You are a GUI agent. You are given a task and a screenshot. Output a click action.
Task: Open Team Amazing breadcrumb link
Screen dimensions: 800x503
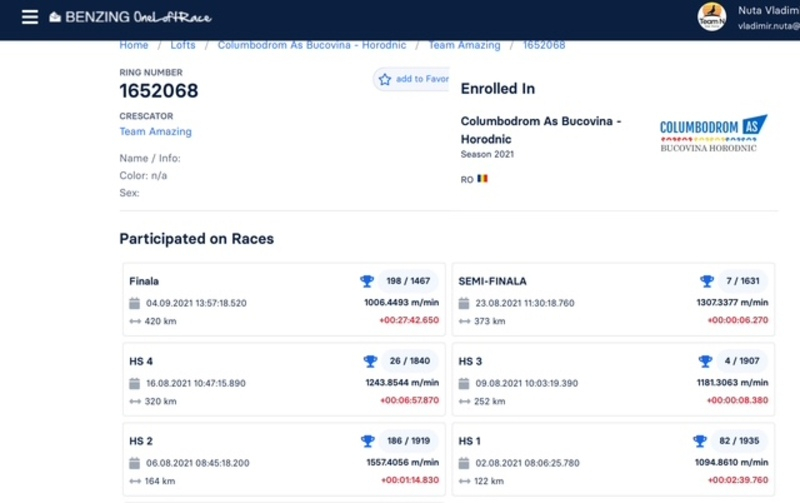(x=463, y=45)
